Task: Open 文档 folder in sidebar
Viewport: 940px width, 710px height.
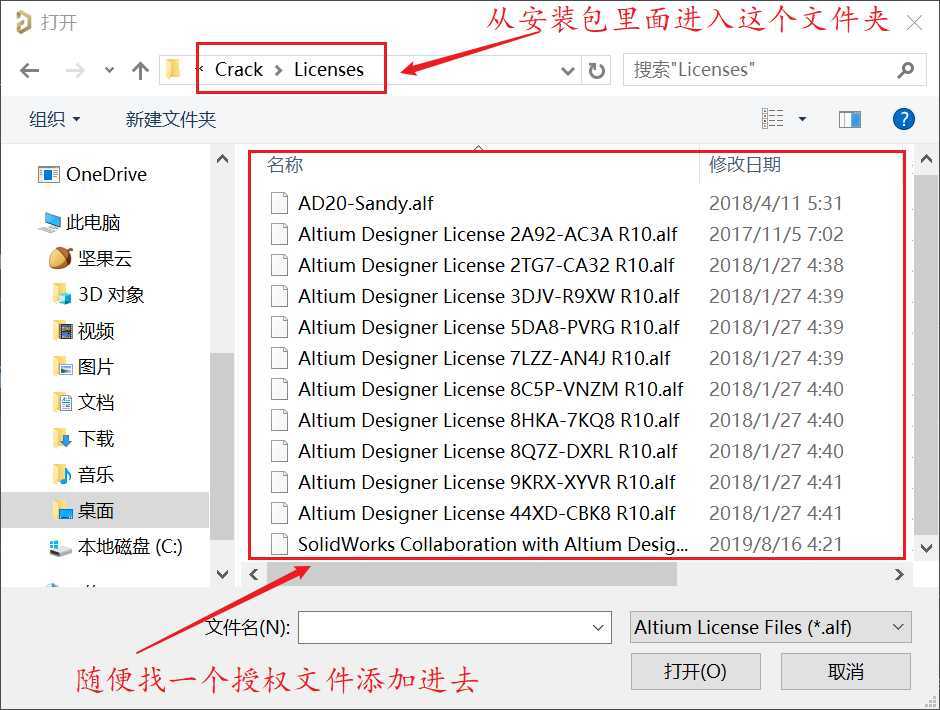Action: [84, 402]
